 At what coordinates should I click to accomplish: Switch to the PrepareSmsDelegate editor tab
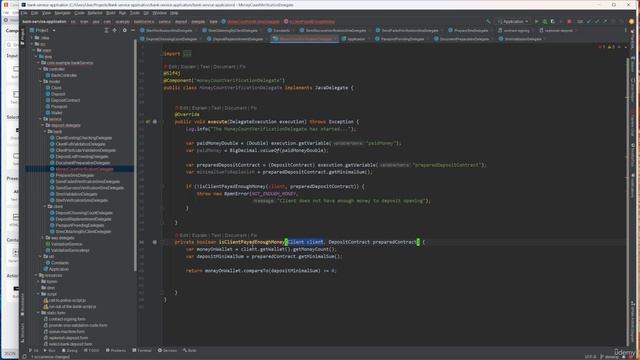(x=469, y=30)
